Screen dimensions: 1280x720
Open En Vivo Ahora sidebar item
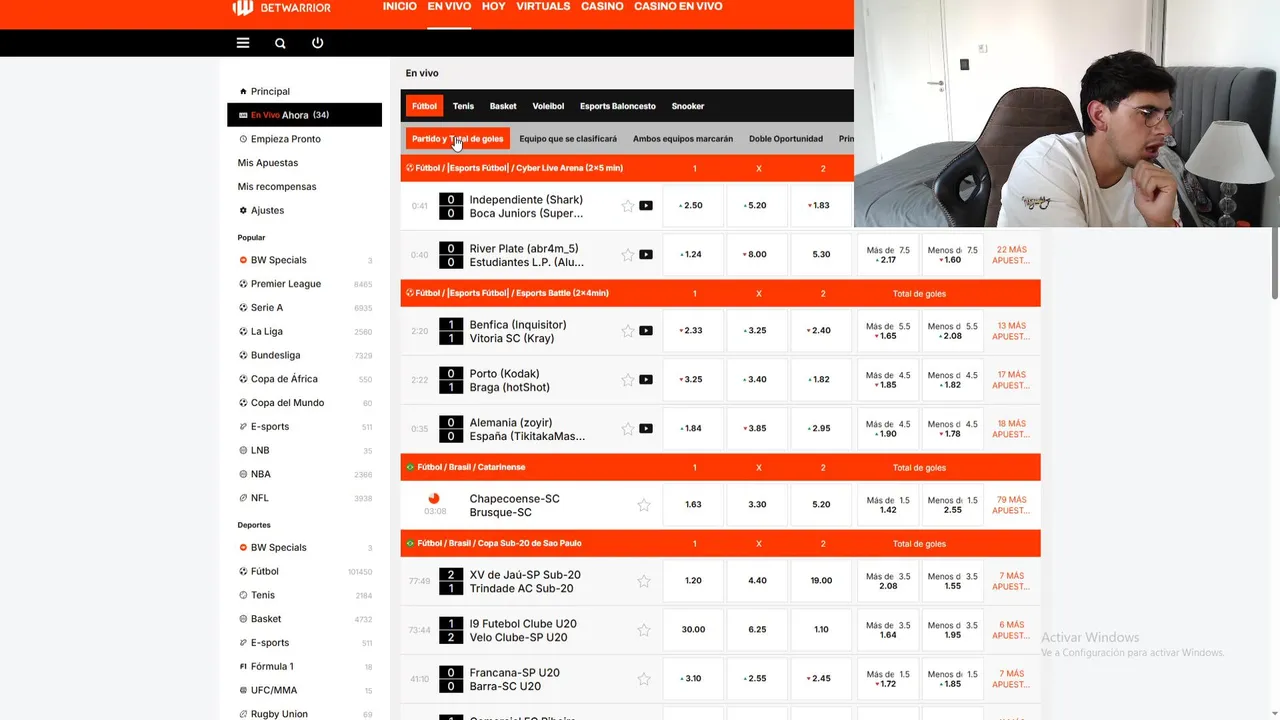point(304,115)
